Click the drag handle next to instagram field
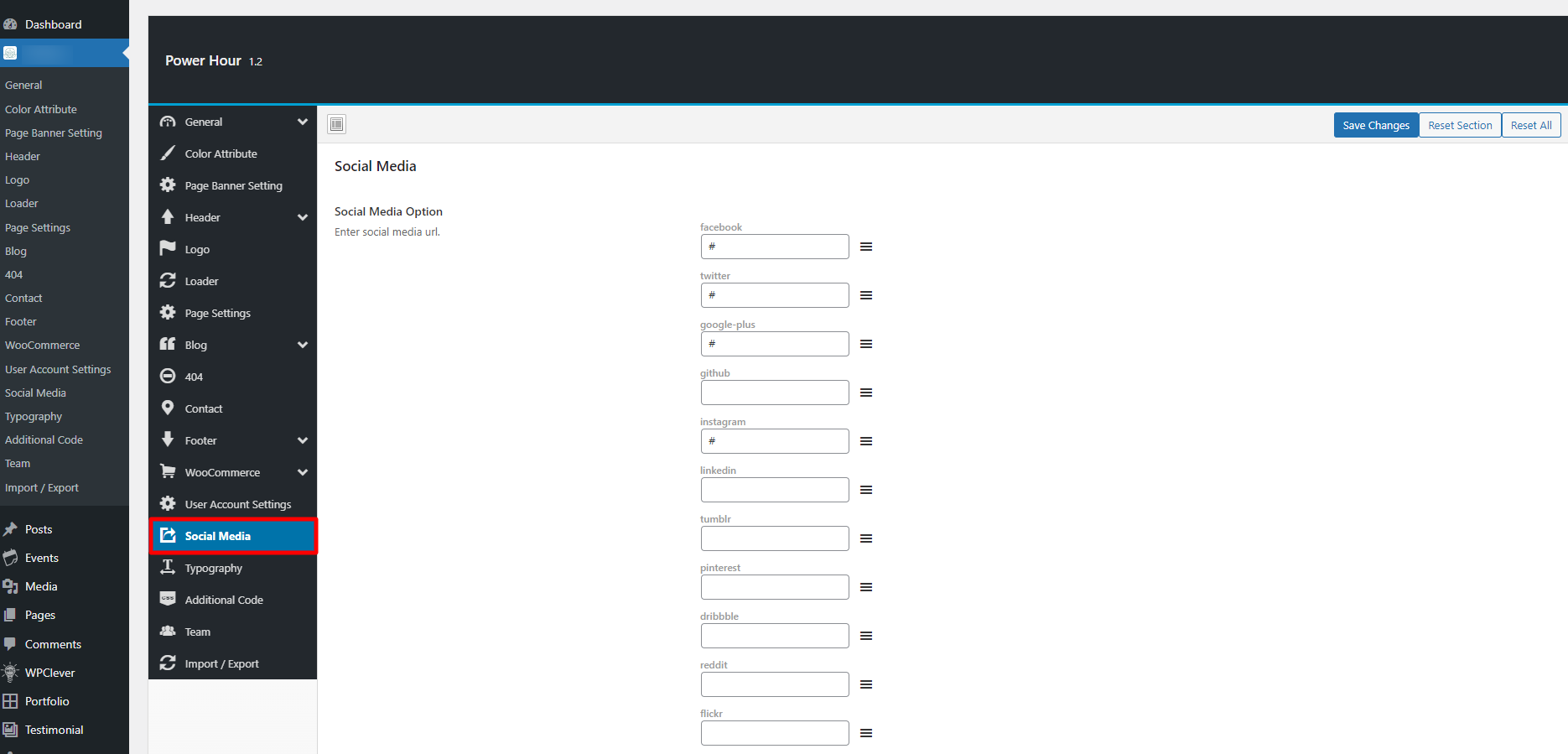Viewport: 1568px width, 754px height. 866,441
